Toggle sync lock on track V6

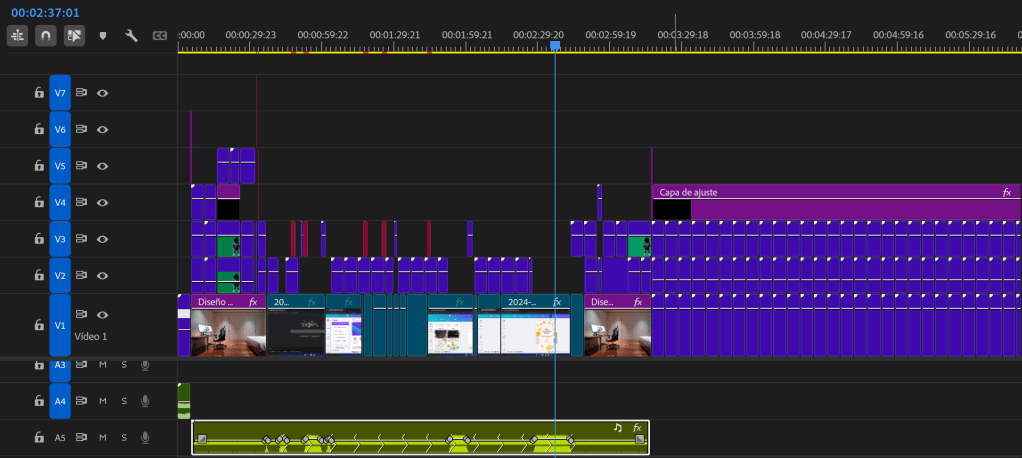click(82, 130)
